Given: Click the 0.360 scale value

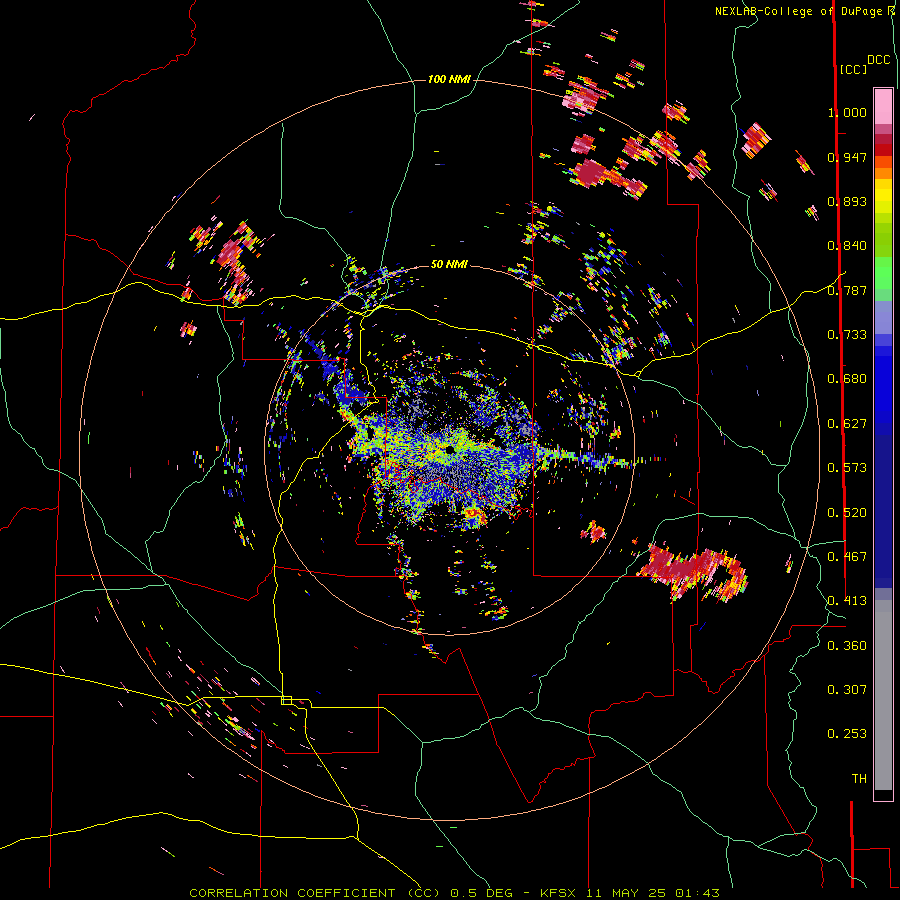Looking at the screenshot, I should pos(847,646).
